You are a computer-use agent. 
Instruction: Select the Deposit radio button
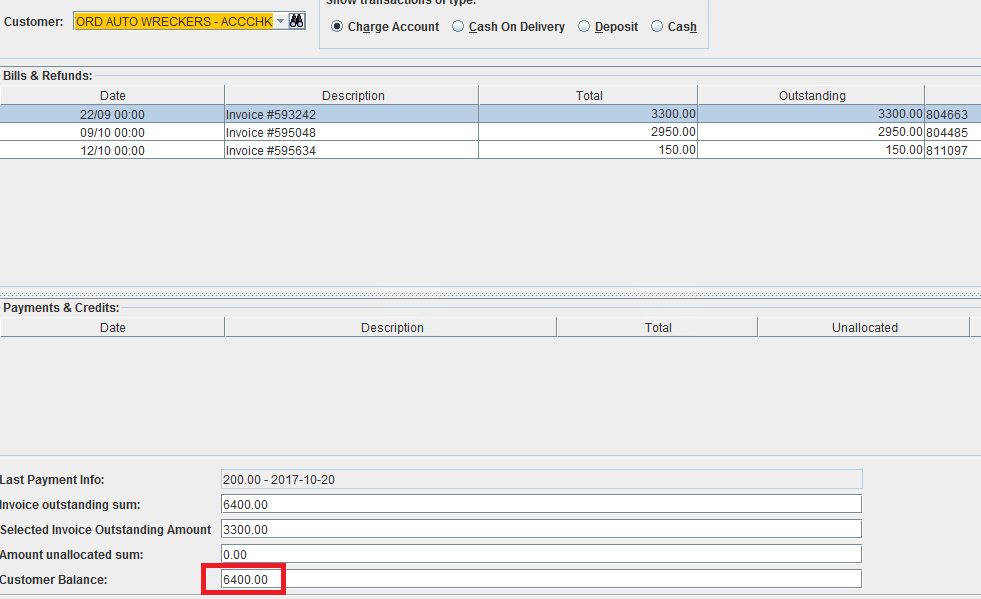584,26
